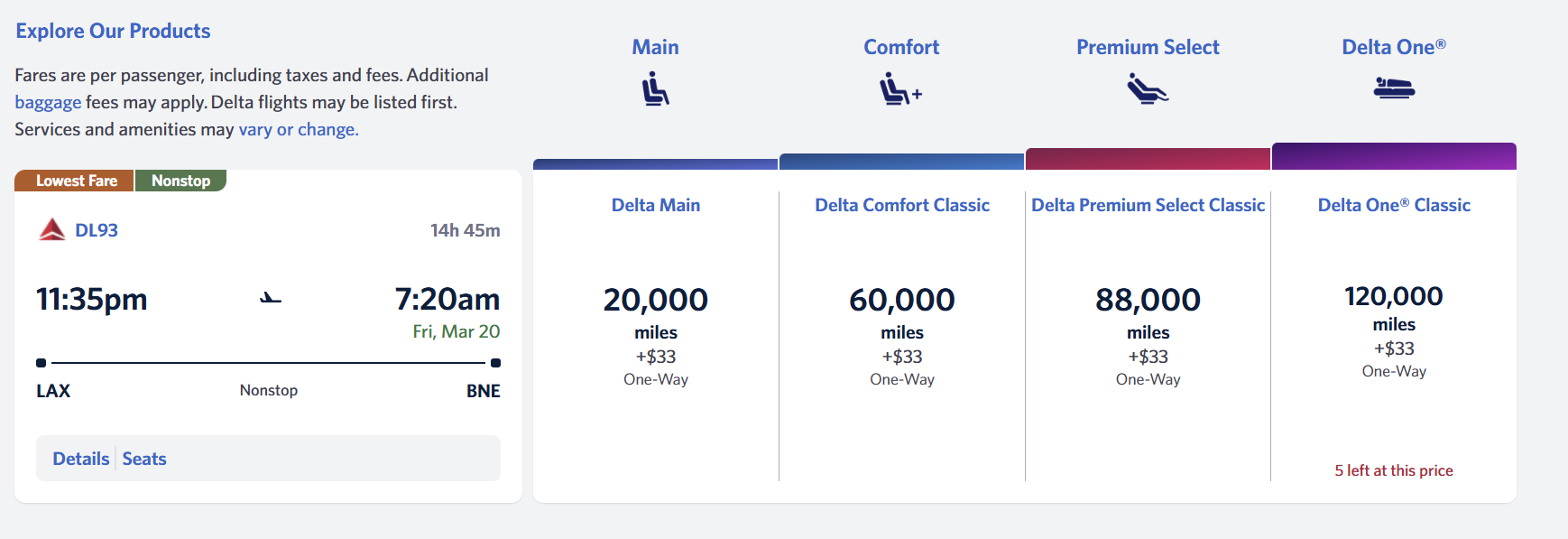Open the Premium Select column header
The width and height of the screenshot is (1568, 539).
pyautogui.click(x=1148, y=47)
